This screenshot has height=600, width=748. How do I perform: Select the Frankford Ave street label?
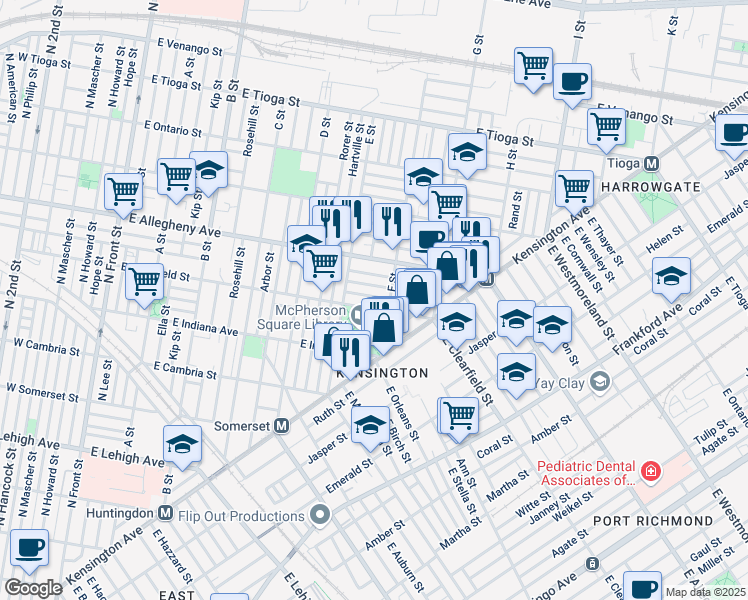647,327
